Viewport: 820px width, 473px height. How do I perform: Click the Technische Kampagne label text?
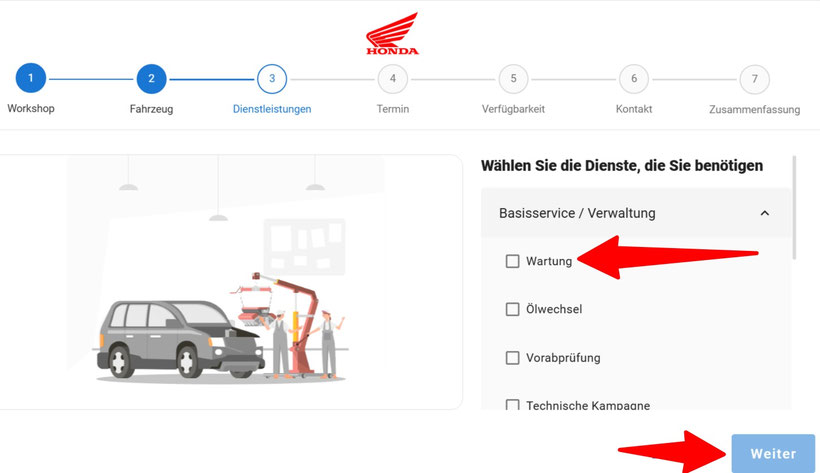tap(588, 405)
